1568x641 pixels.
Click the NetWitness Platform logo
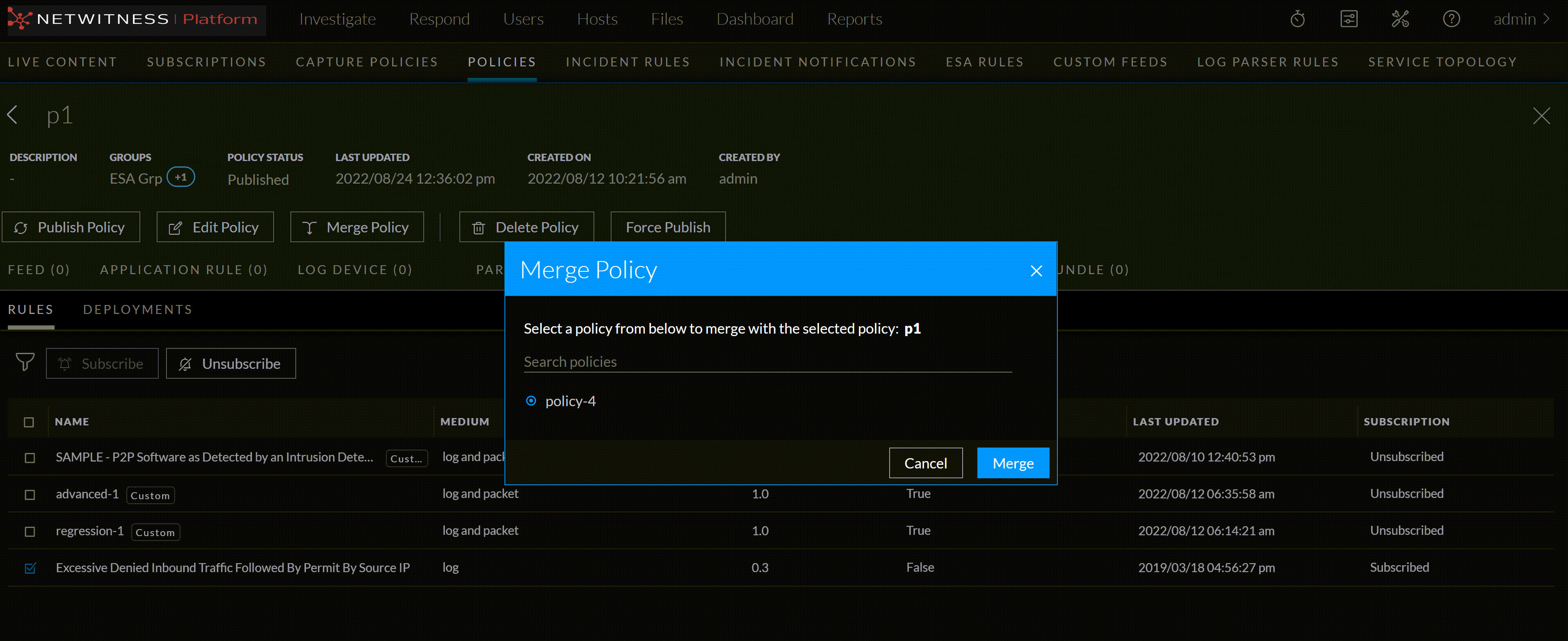[x=133, y=19]
